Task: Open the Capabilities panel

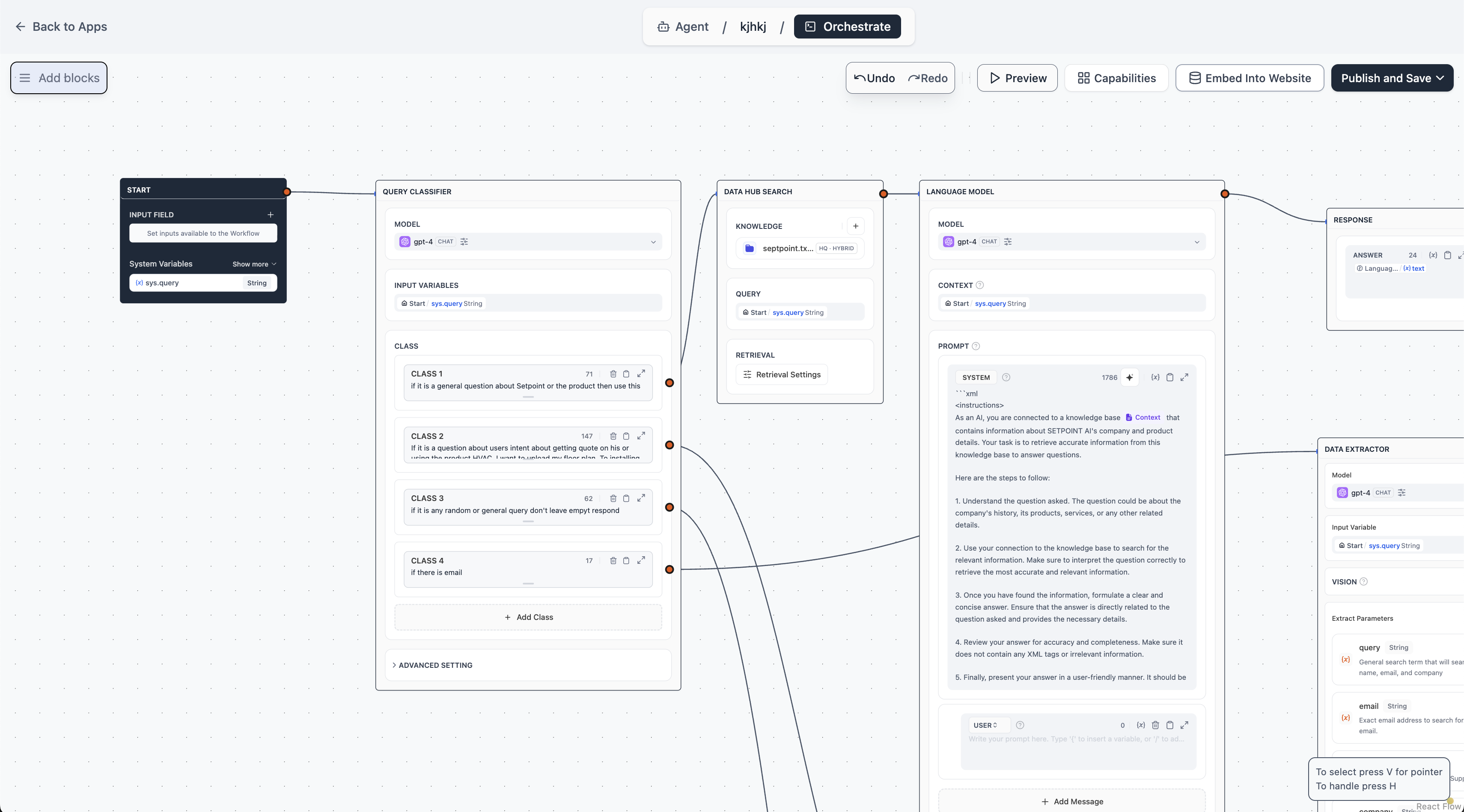Action: pyautogui.click(x=1116, y=78)
